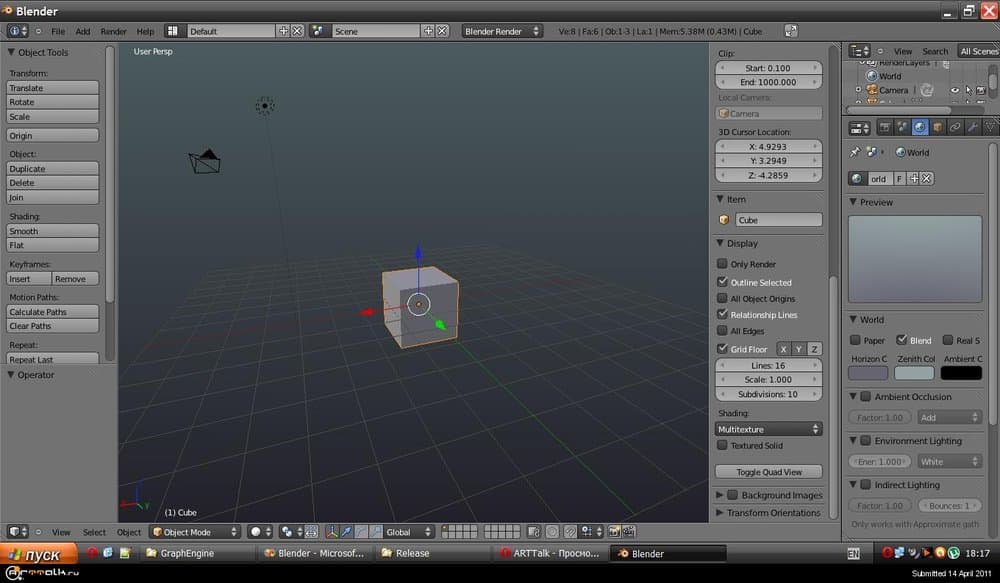Open the Help menu

[145, 31]
